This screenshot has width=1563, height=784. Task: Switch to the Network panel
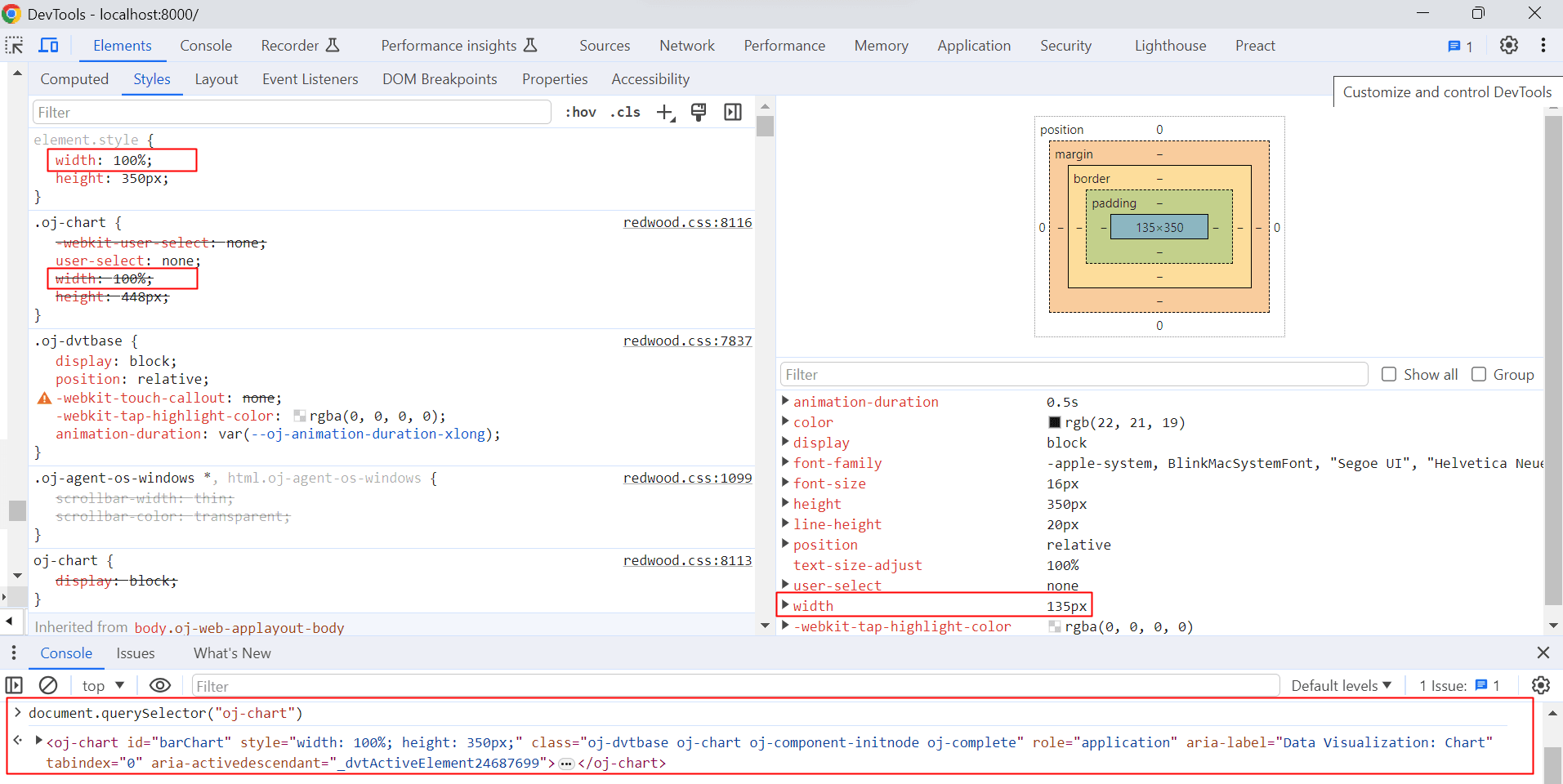(686, 45)
